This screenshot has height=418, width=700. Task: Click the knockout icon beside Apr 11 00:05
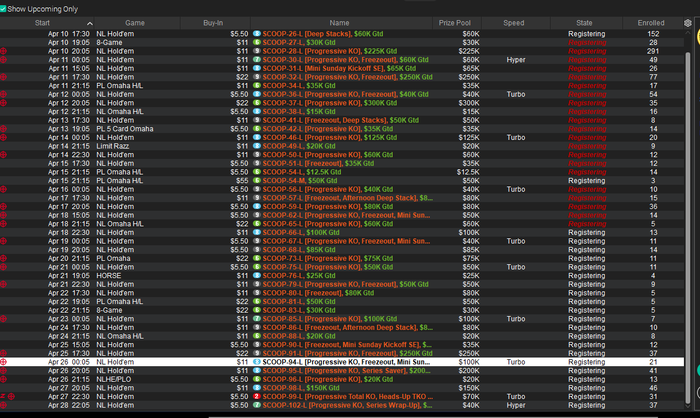[3, 60]
